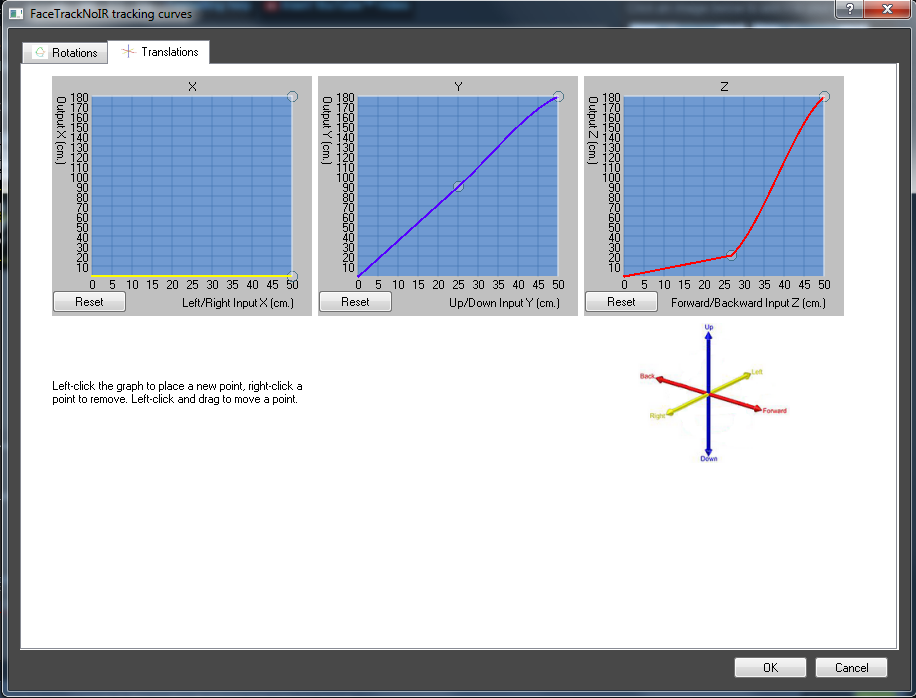Select the top-right point on X graph
Image resolution: width=916 pixels, height=698 pixels.
click(x=293, y=96)
